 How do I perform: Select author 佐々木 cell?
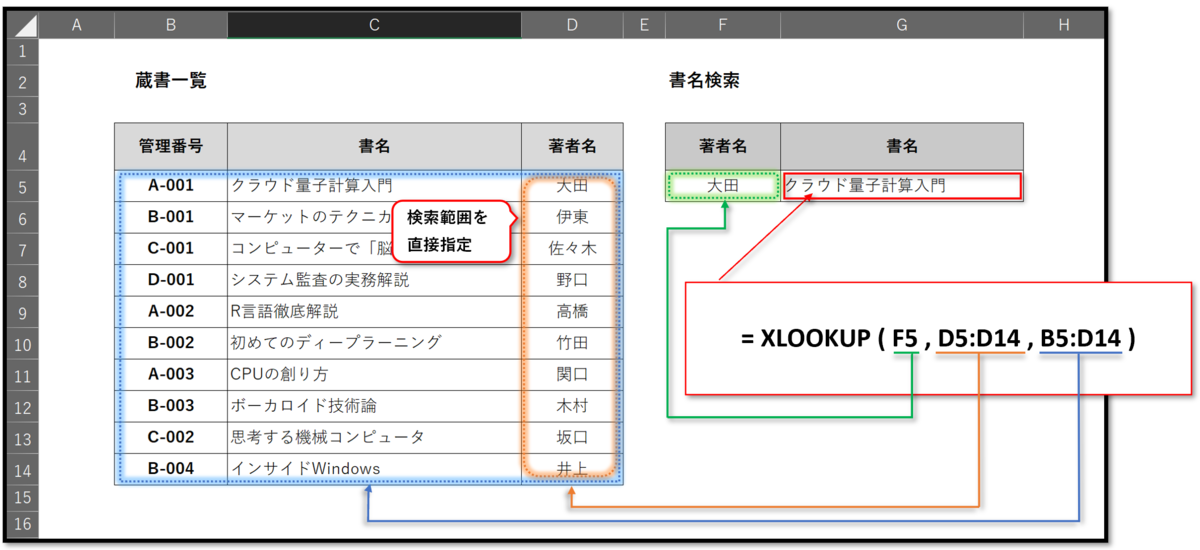coord(572,249)
